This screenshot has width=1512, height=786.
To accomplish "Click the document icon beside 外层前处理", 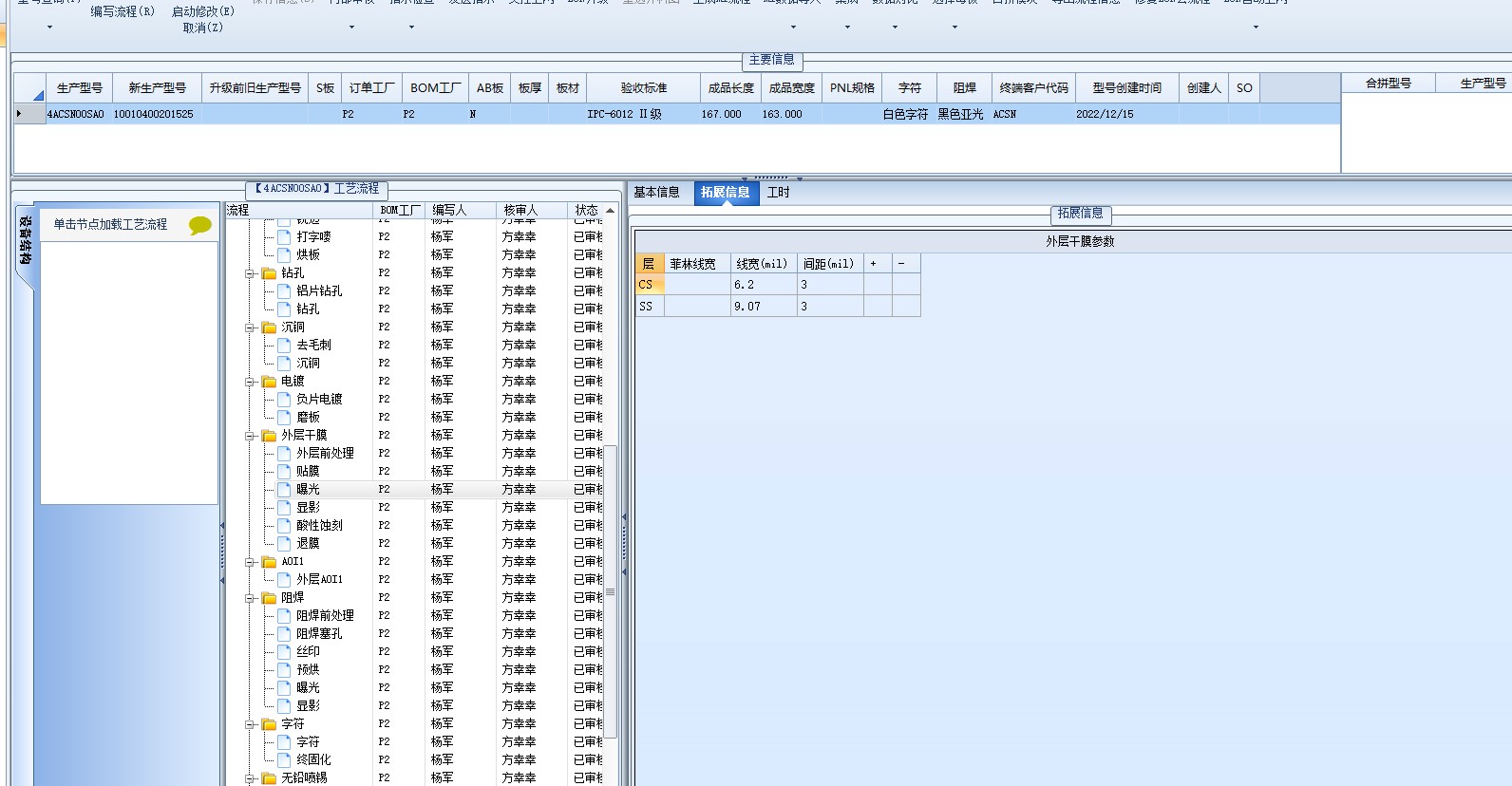I will click(284, 453).
